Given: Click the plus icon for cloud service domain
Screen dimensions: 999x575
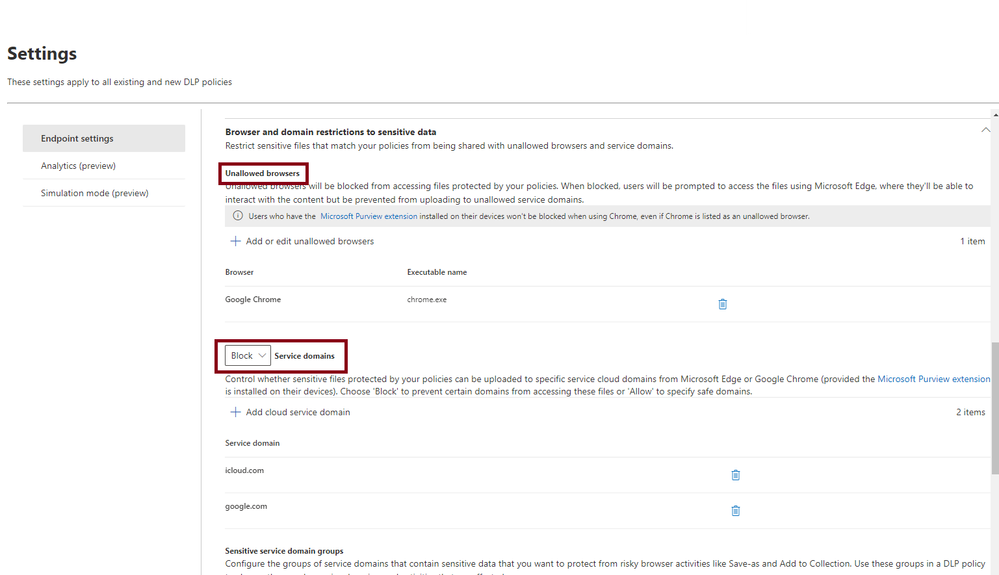Looking at the screenshot, I should click(235, 412).
